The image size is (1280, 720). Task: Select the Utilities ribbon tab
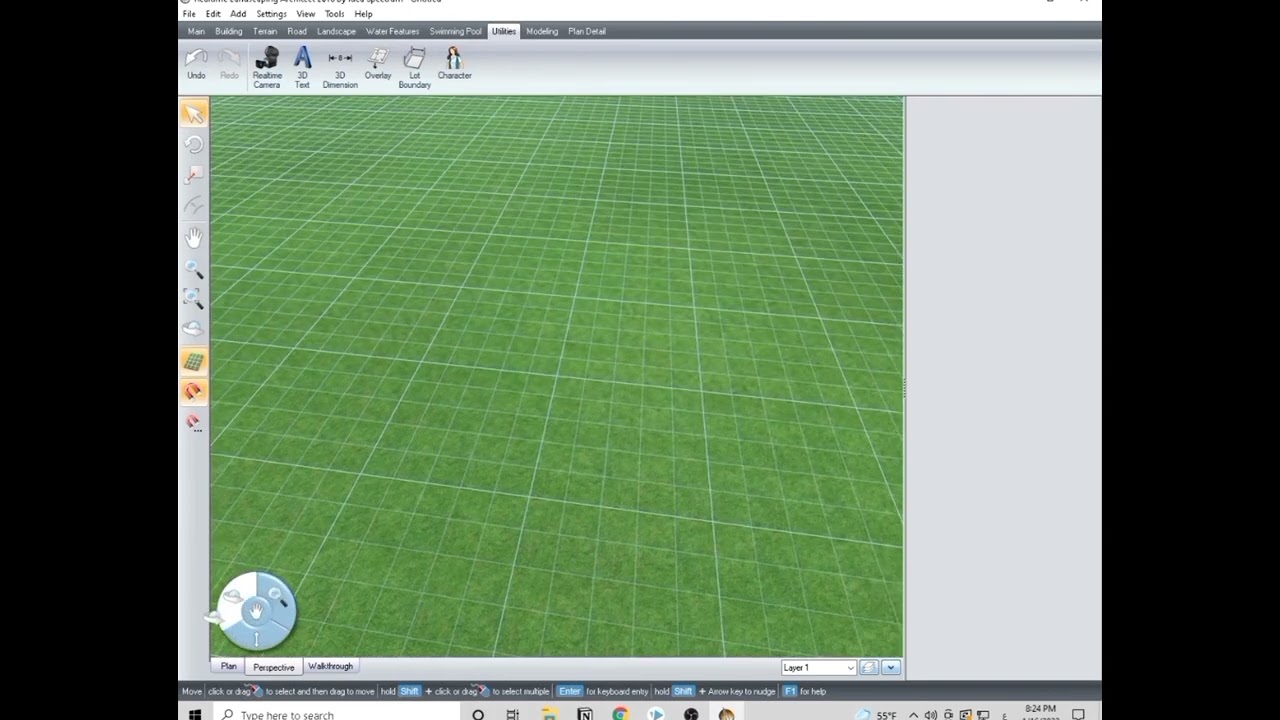504,31
